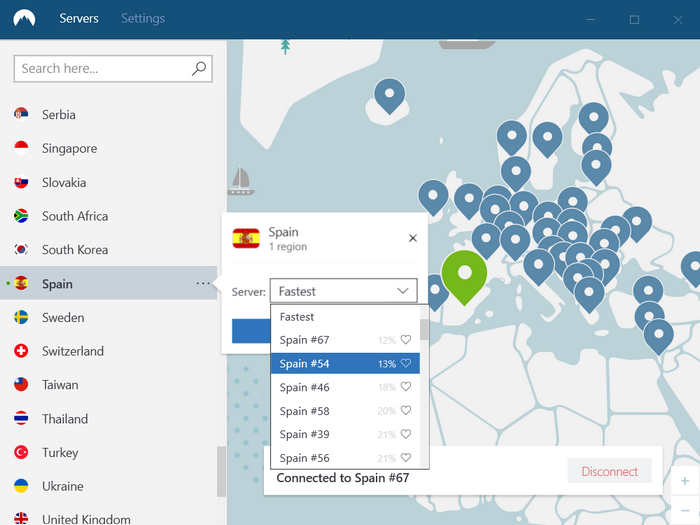Viewport: 700px width, 525px height.
Task: Open the Servers tab
Action: pyautogui.click(x=79, y=18)
